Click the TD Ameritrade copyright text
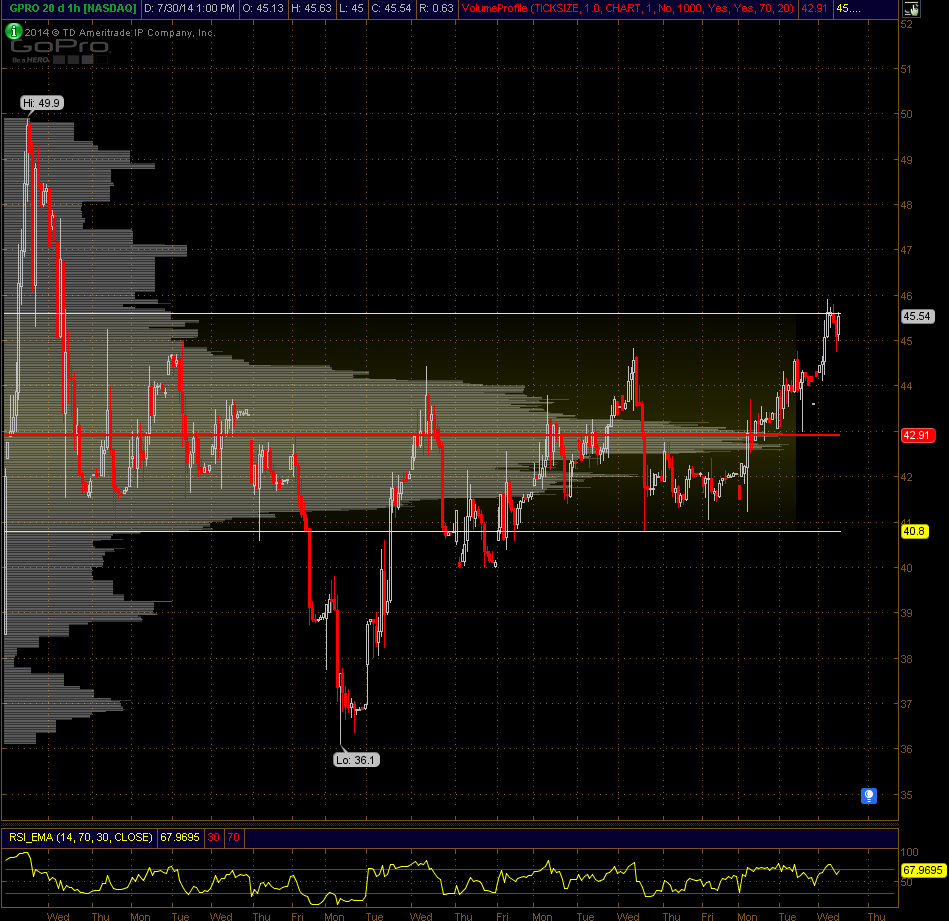 click(120, 33)
